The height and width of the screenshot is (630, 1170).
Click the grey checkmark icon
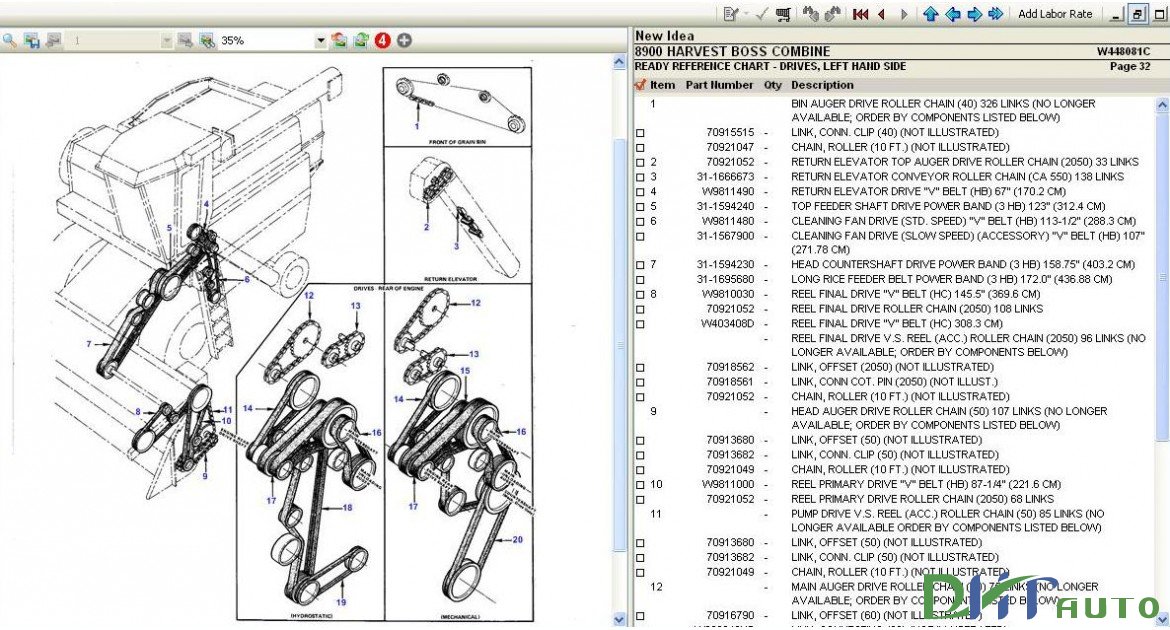(x=762, y=13)
